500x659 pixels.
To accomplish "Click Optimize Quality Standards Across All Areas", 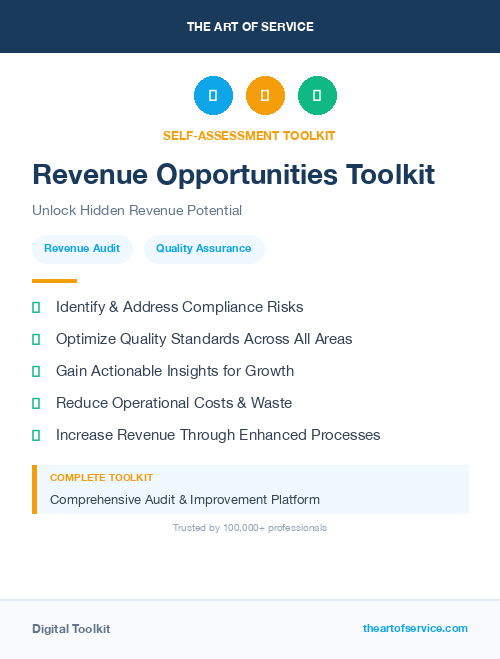I will (204, 339).
